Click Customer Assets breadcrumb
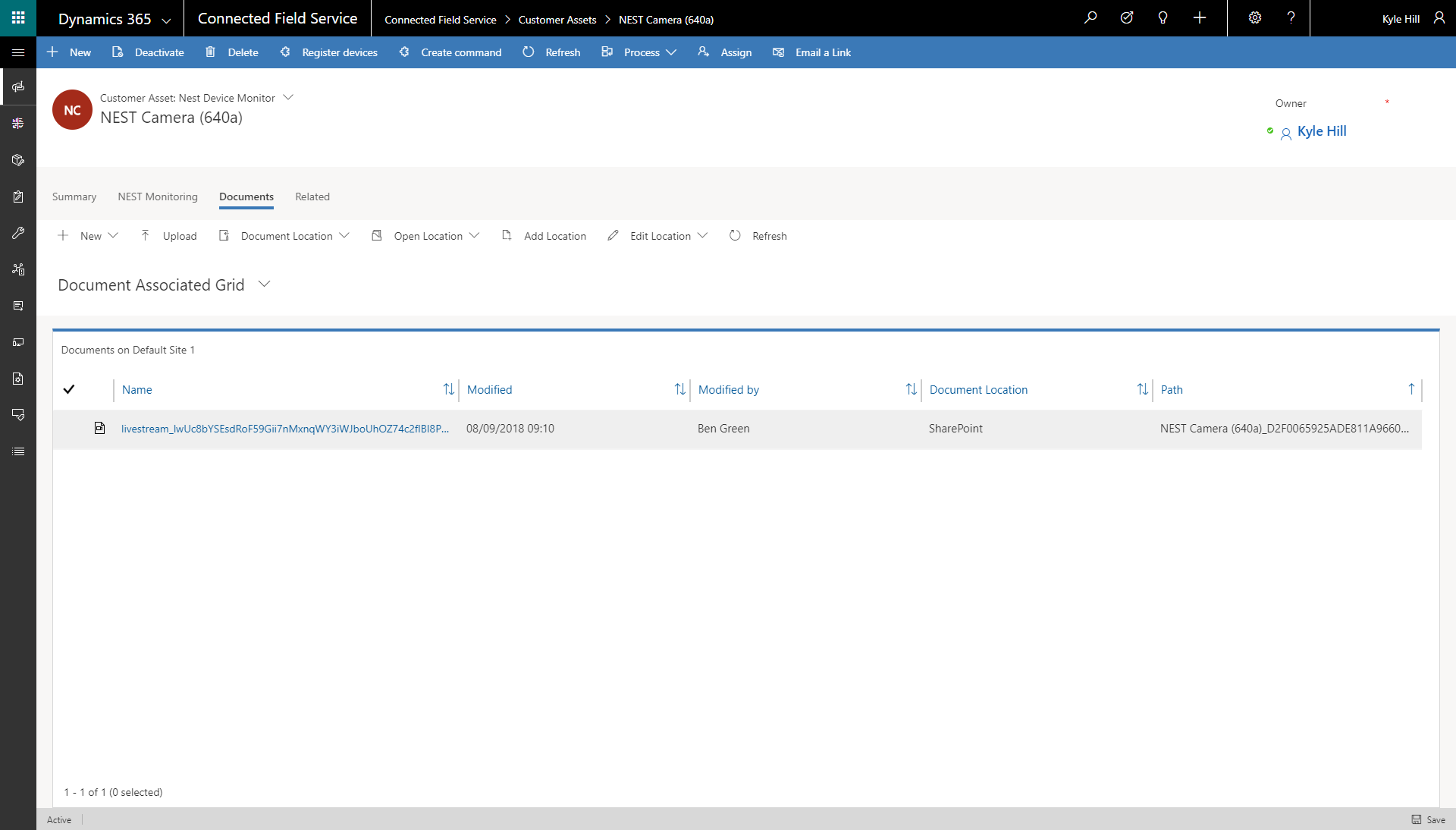The width and height of the screenshot is (1456, 830). (557, 20)
